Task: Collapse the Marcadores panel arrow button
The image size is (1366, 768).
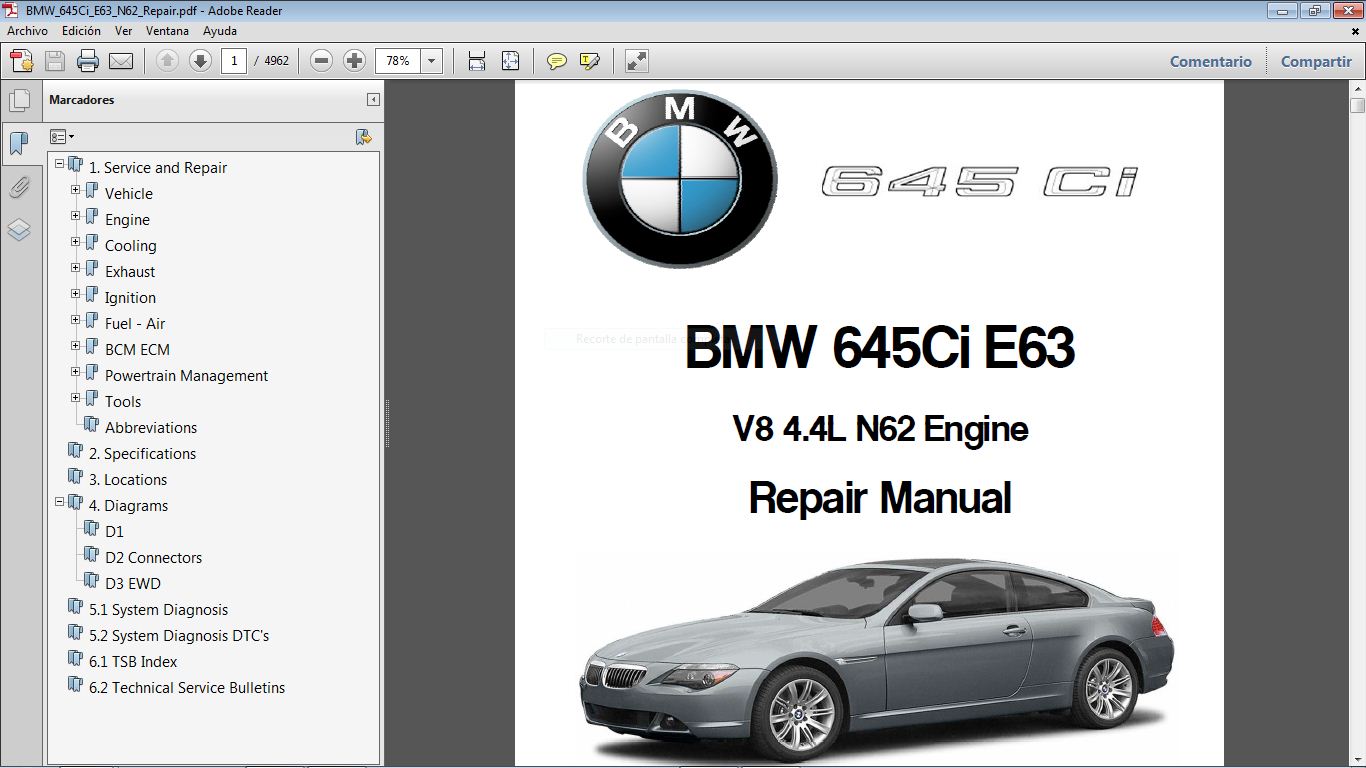Action: 373,100
